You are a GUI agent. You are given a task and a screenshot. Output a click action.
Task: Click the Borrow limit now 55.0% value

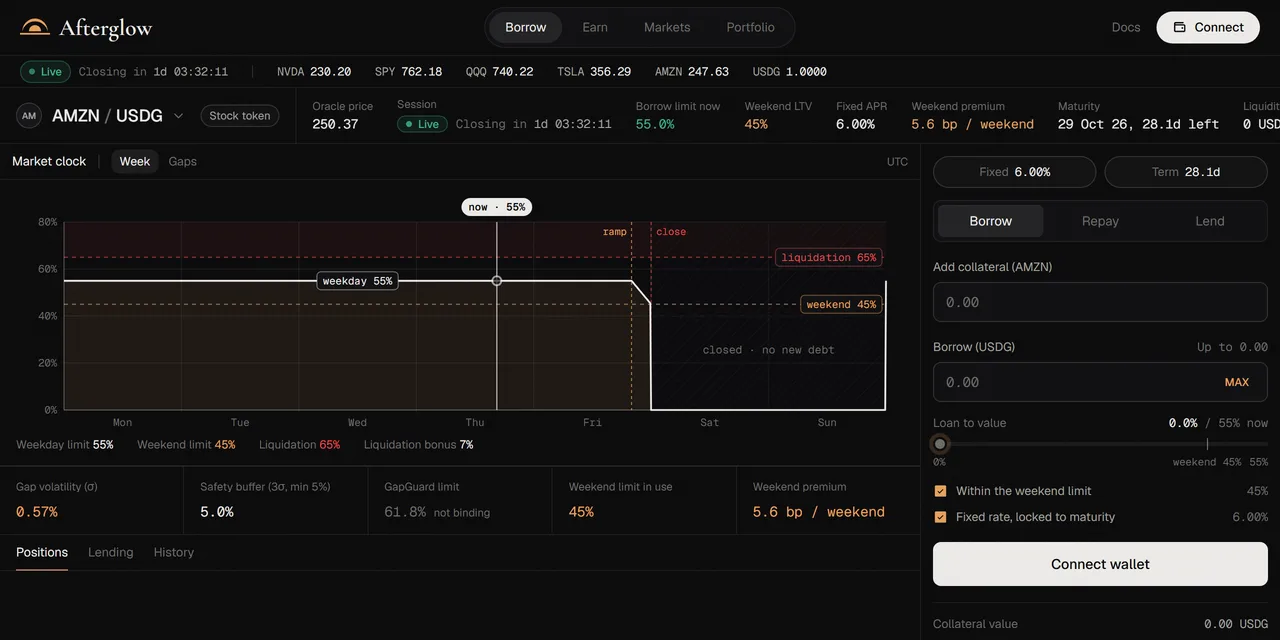click(x=655, y=124)
